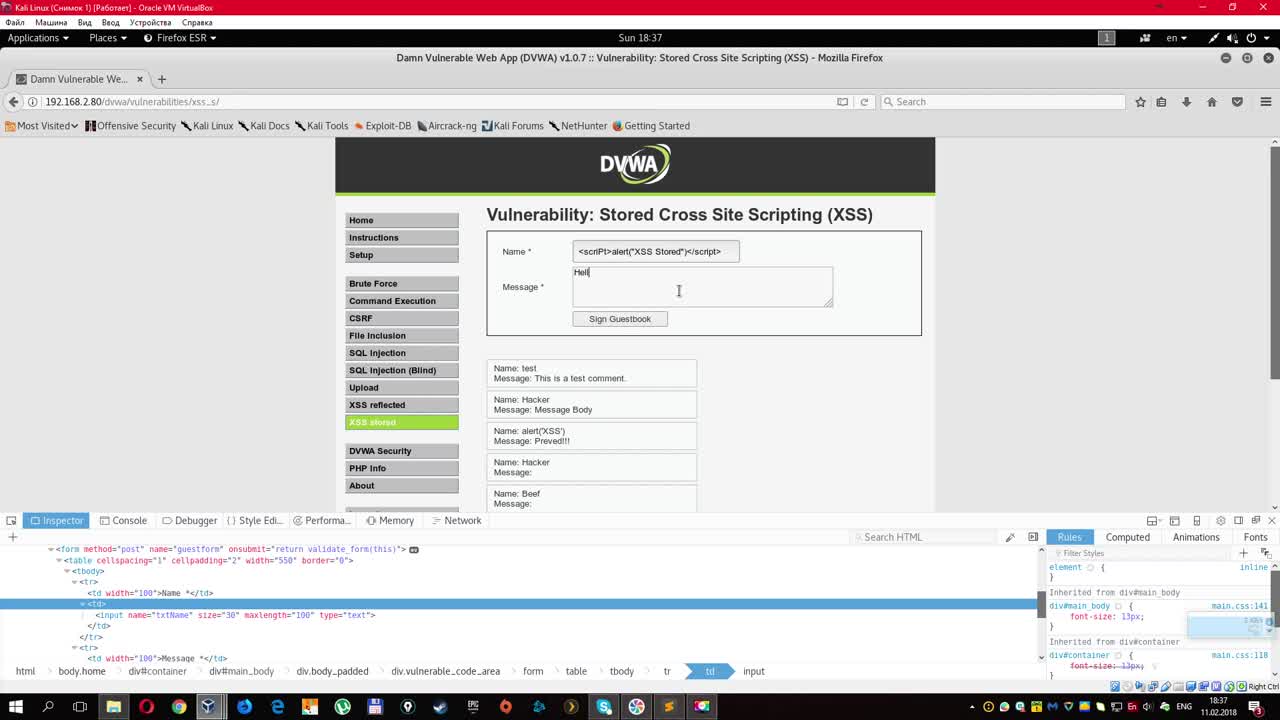1280x720 pixels.
Task: Open Firefox downloads arrow icon
Action: [x=1186, y=102]
